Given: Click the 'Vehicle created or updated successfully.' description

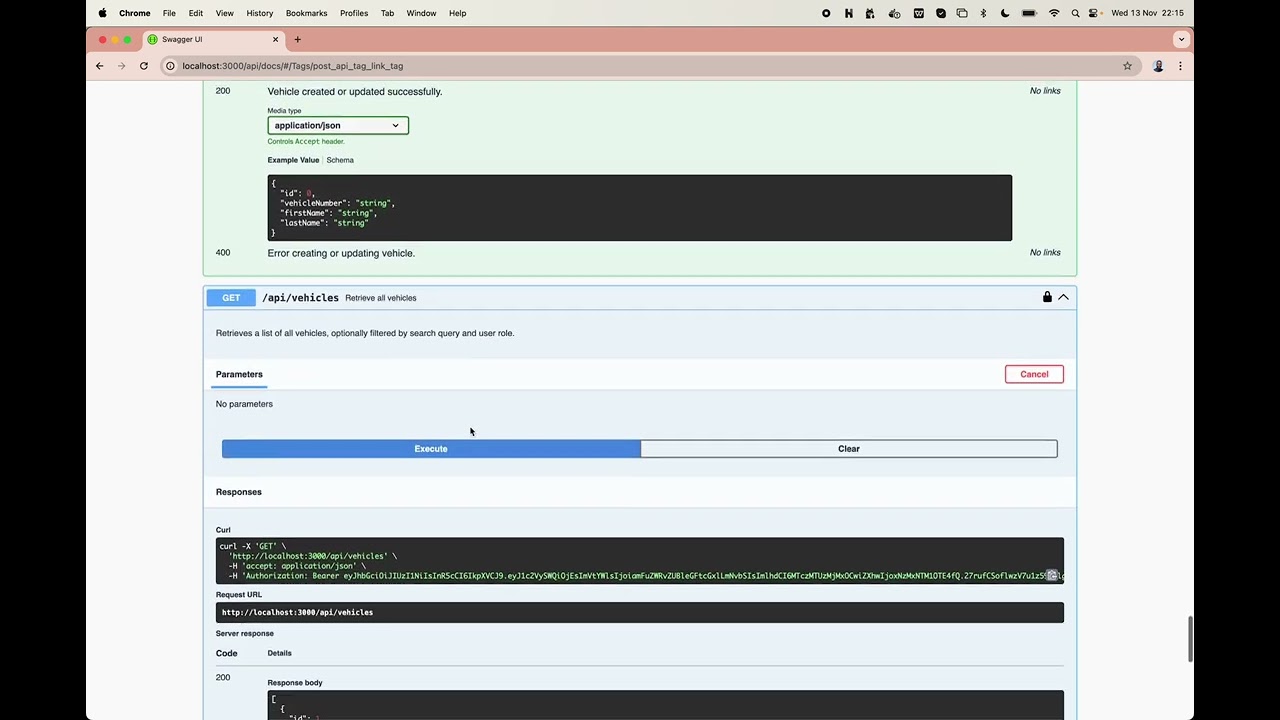Looking at the screenshot, I should [x=355, y=91].
